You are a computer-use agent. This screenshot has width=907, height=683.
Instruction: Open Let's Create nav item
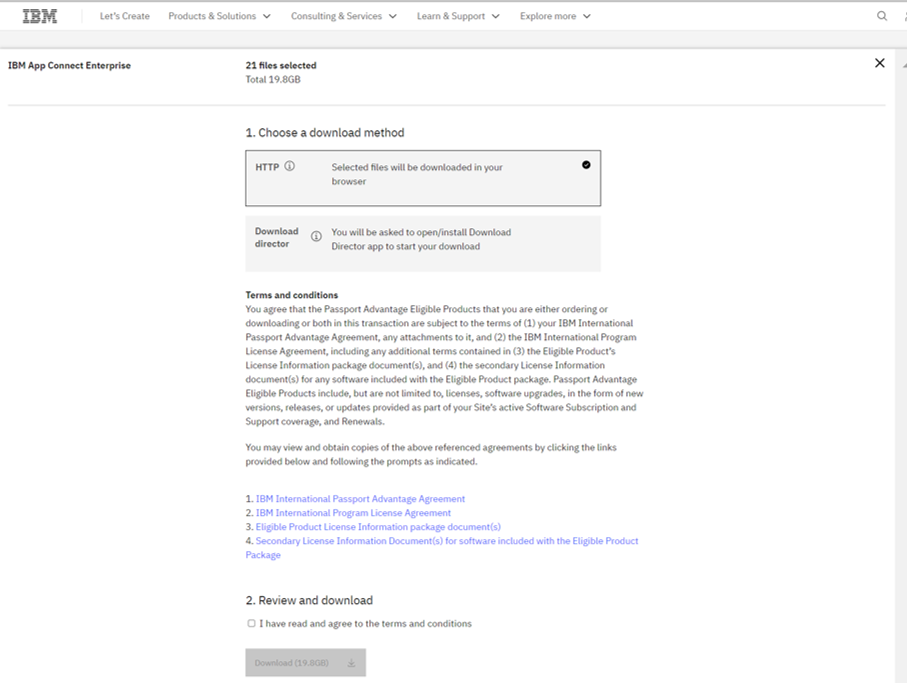[124, 16]
